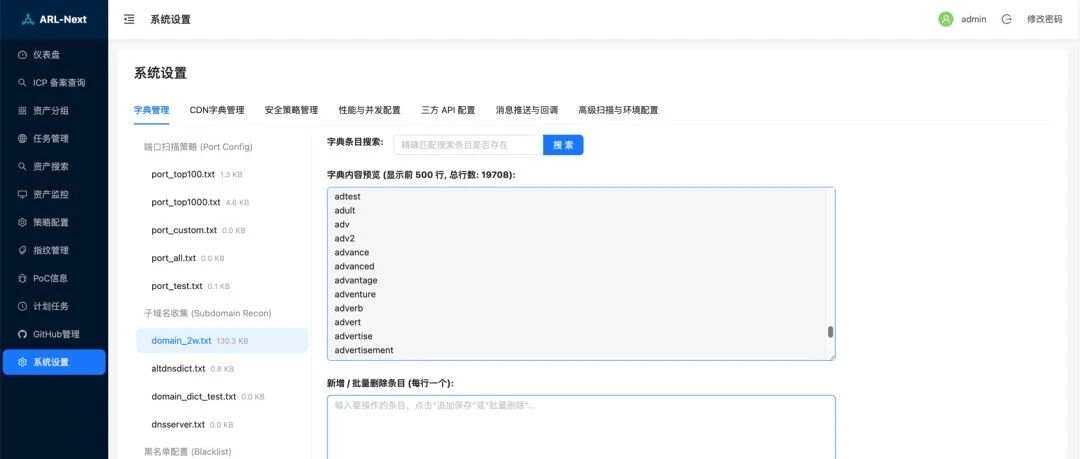Click the PoC信息 bug icon

point(22,278)
